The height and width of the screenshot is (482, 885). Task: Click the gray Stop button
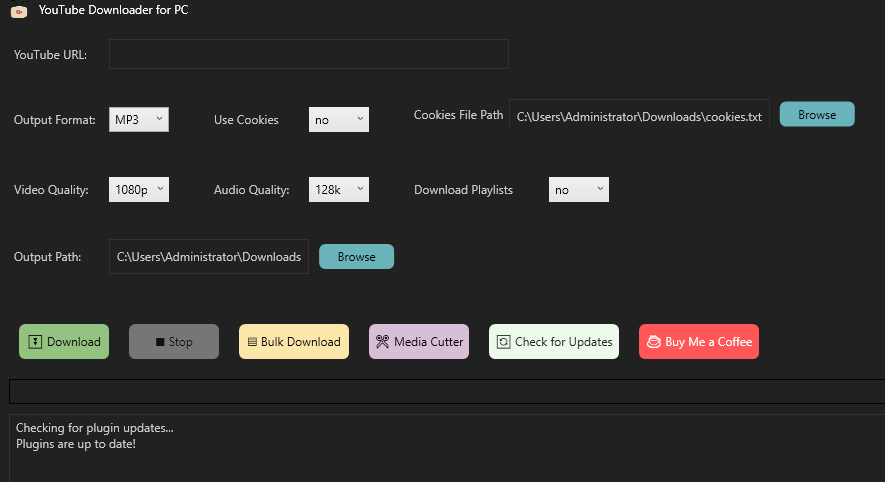[174, 341]
